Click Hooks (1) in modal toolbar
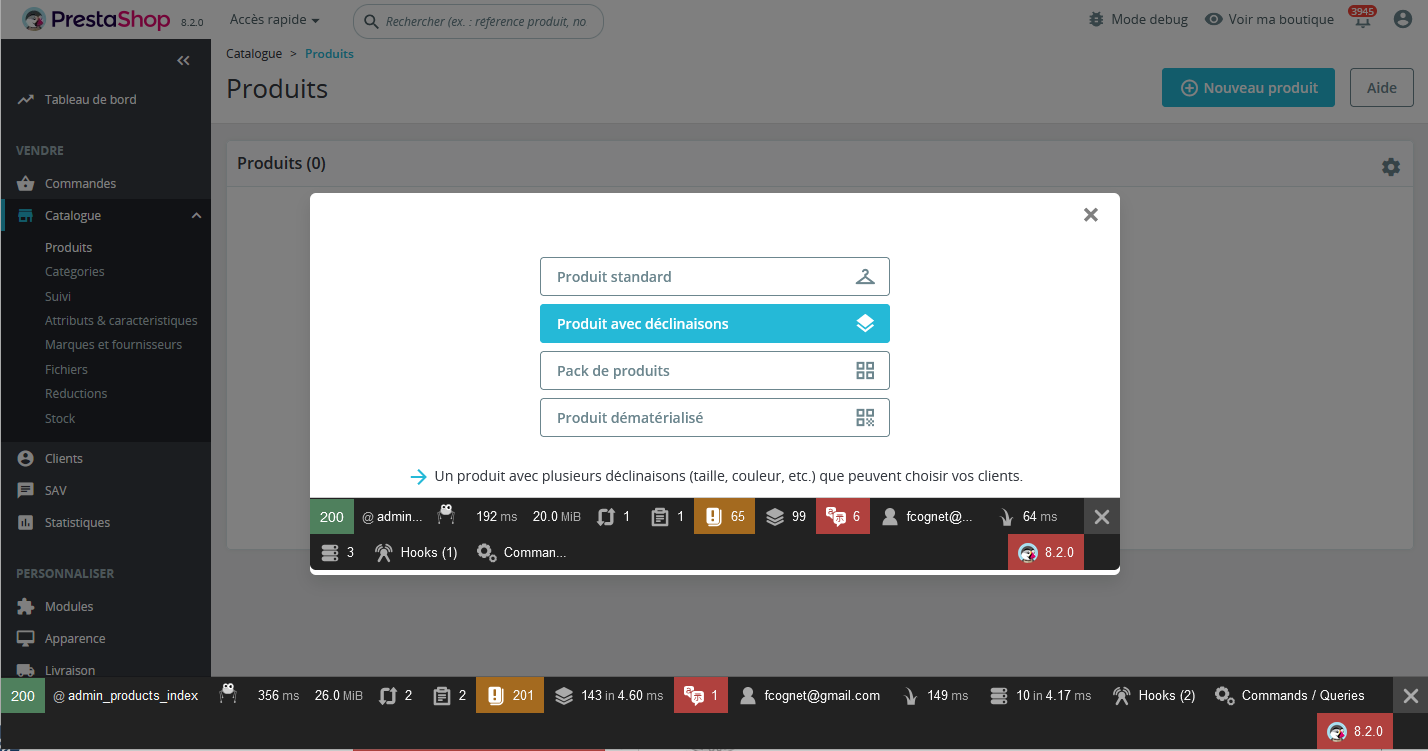 tap(415, 552)
